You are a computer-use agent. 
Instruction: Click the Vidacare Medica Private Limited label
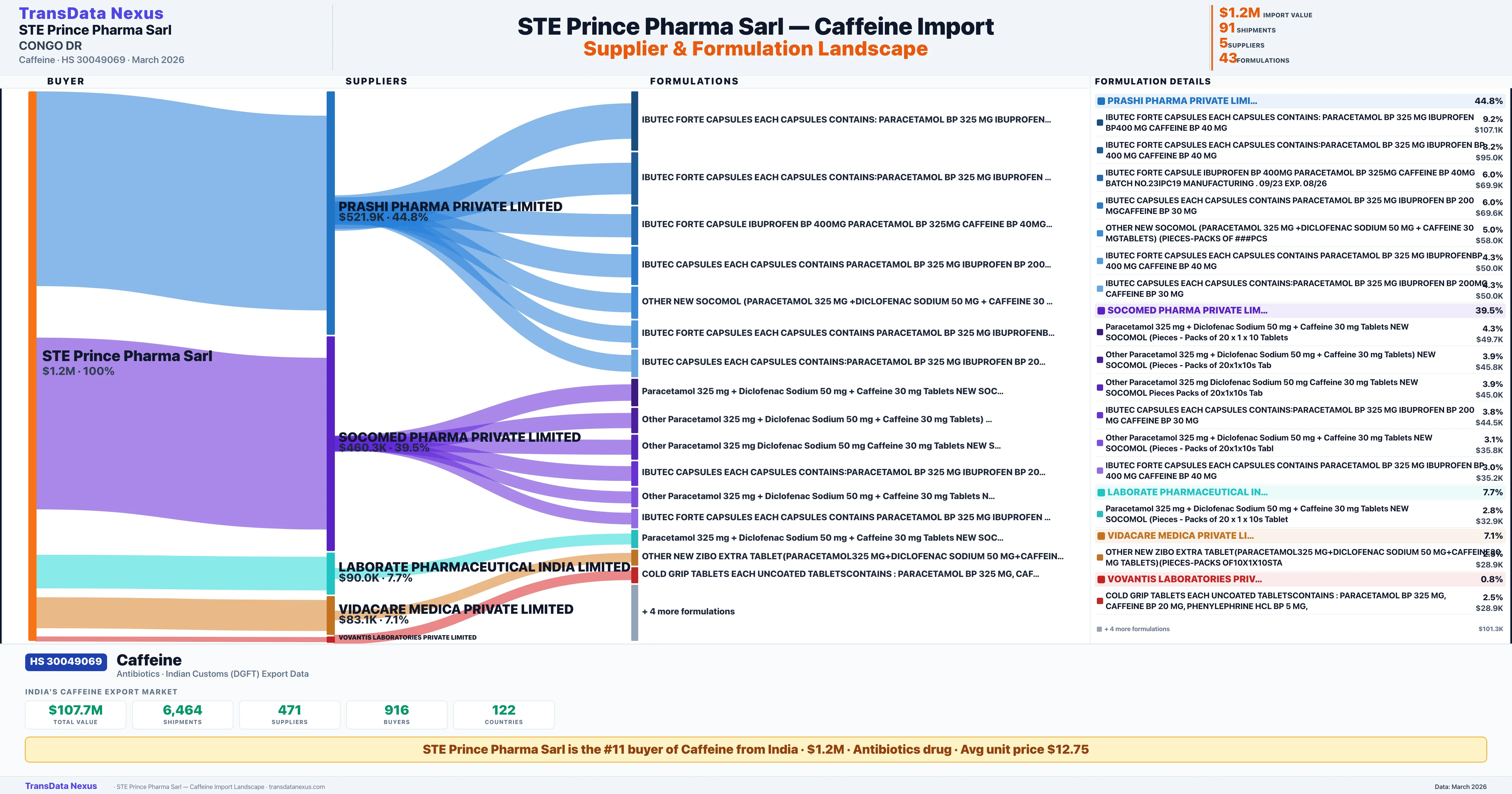[455, 609]
